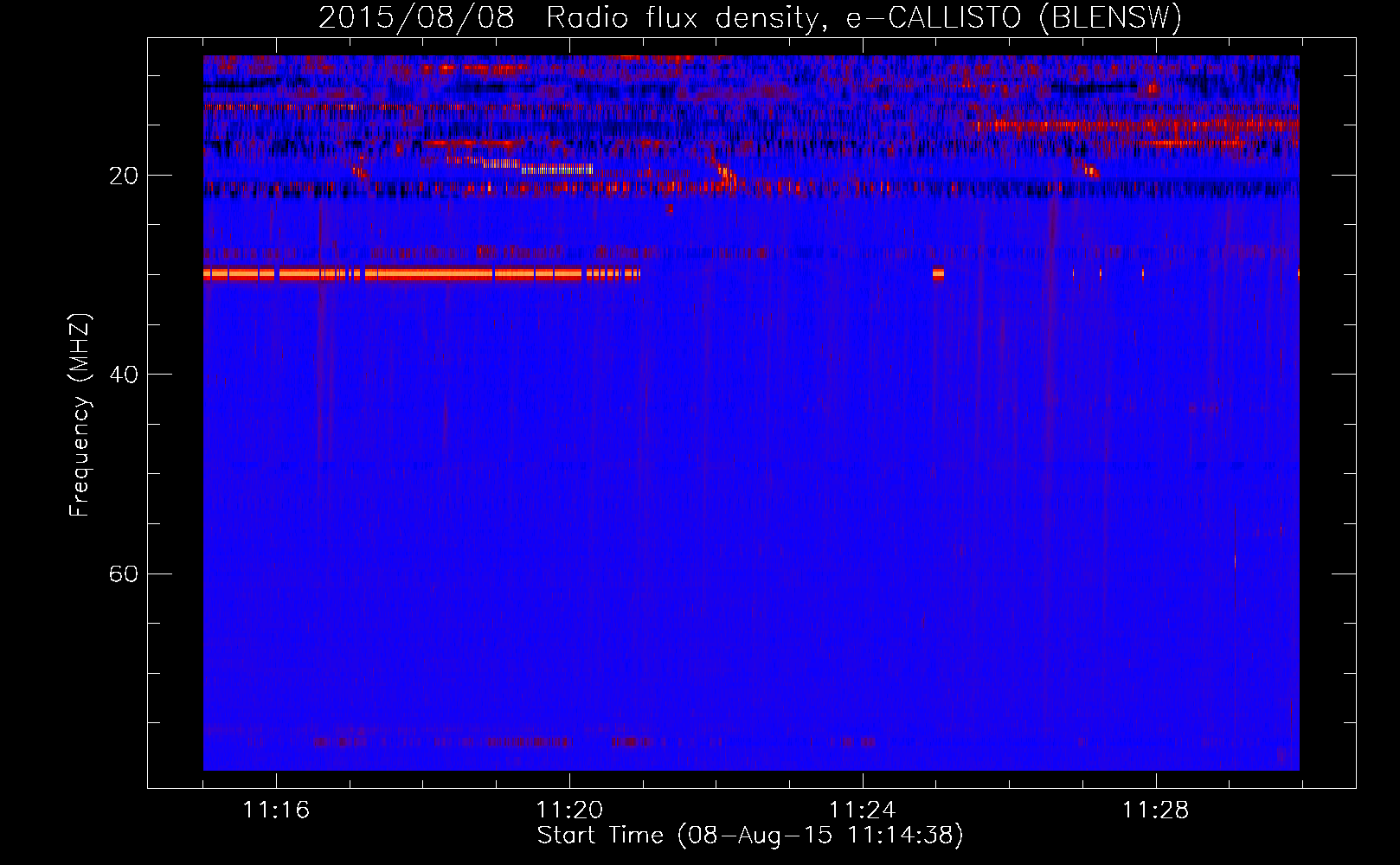Click the 11:28 time tick label

coord(1155,810)
